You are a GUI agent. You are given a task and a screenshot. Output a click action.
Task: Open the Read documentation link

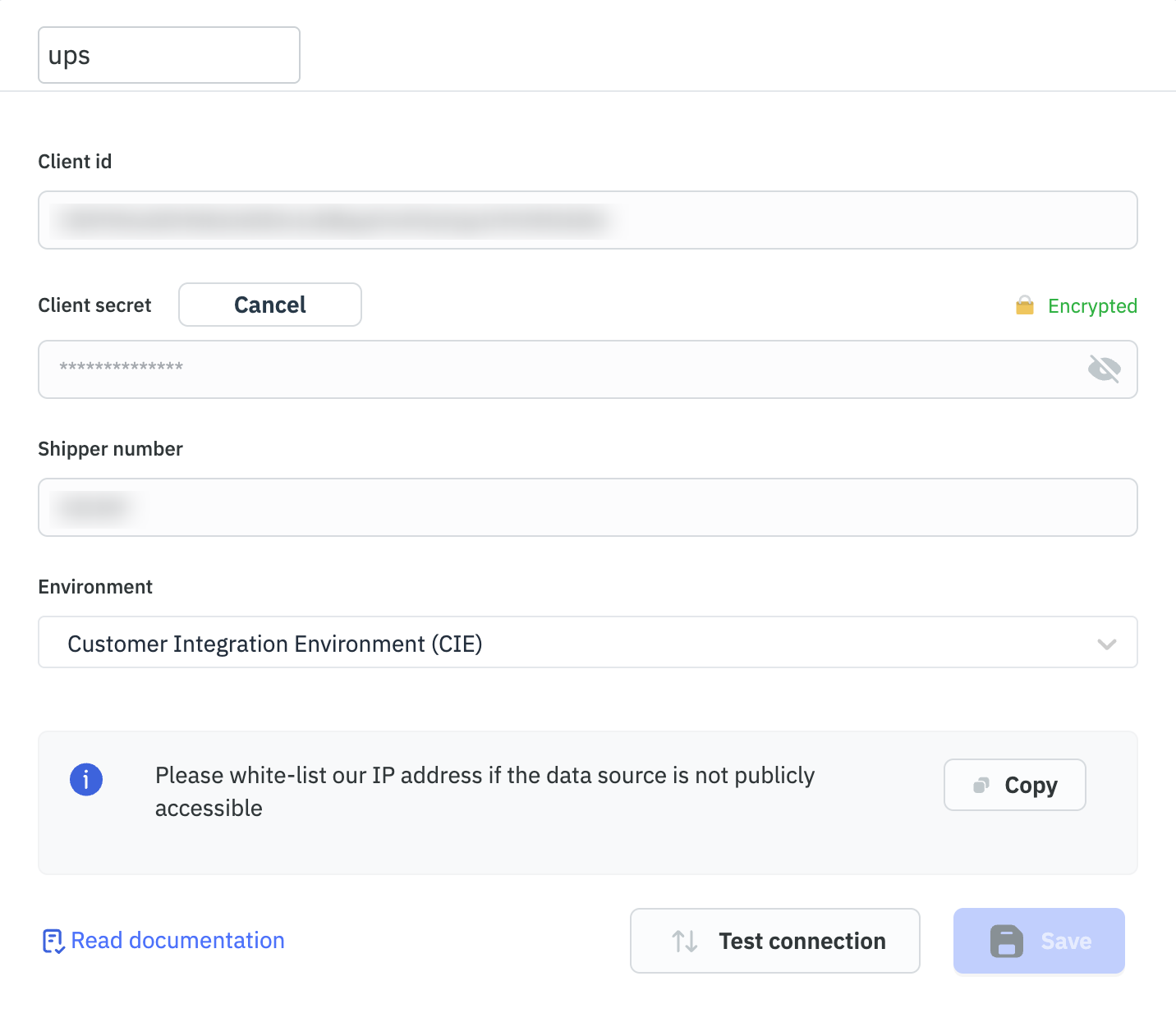177,941
